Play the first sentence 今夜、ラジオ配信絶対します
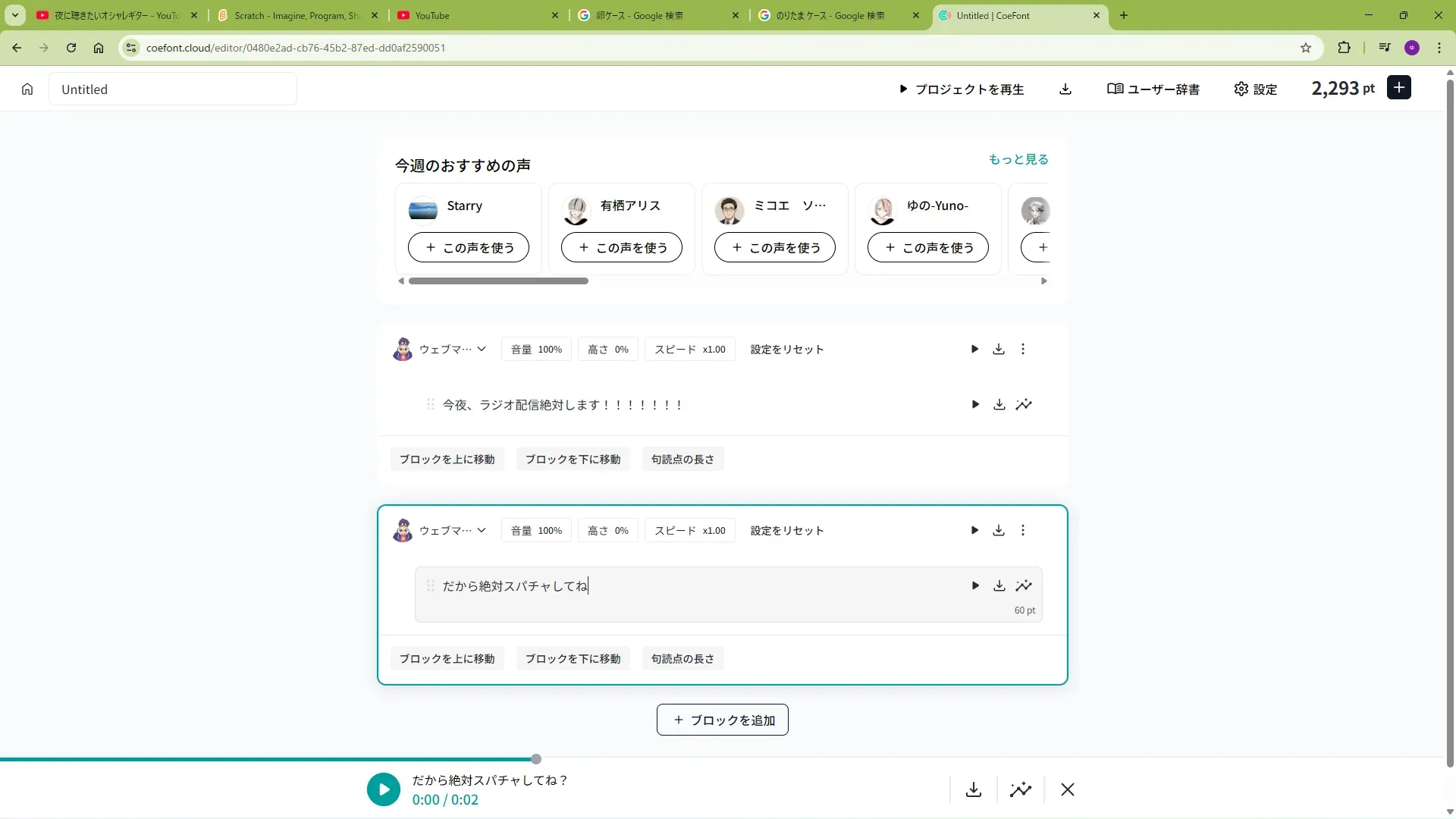 975,405
